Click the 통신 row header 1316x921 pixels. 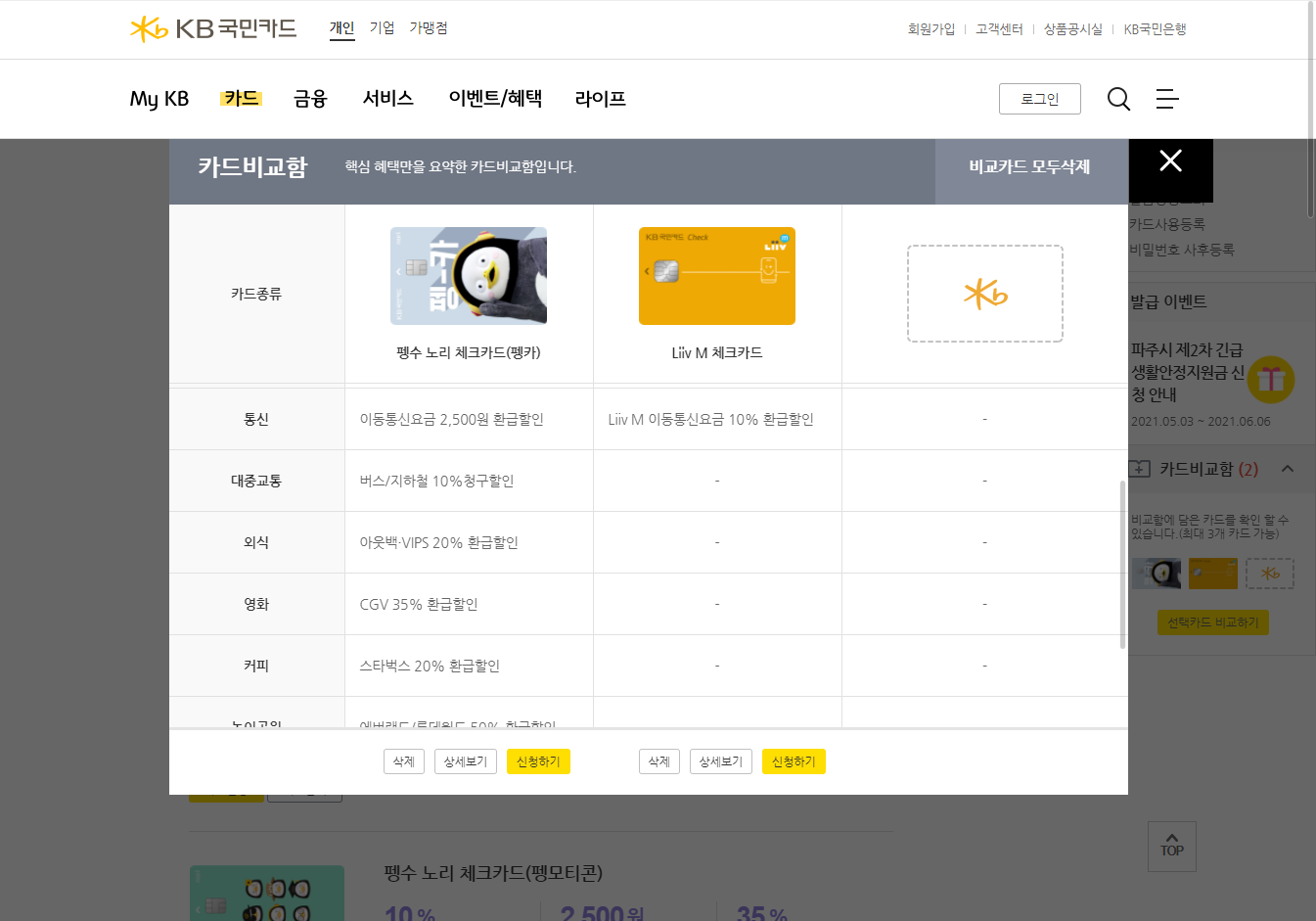coord(256,419)
